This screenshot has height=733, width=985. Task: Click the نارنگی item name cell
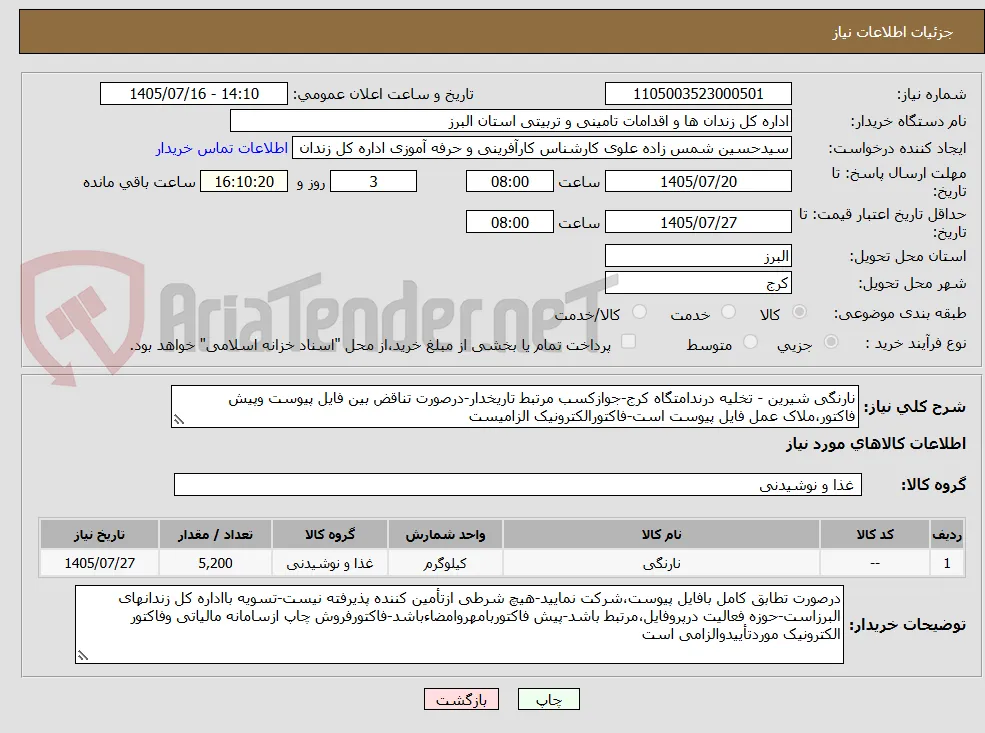pos(661,563)
